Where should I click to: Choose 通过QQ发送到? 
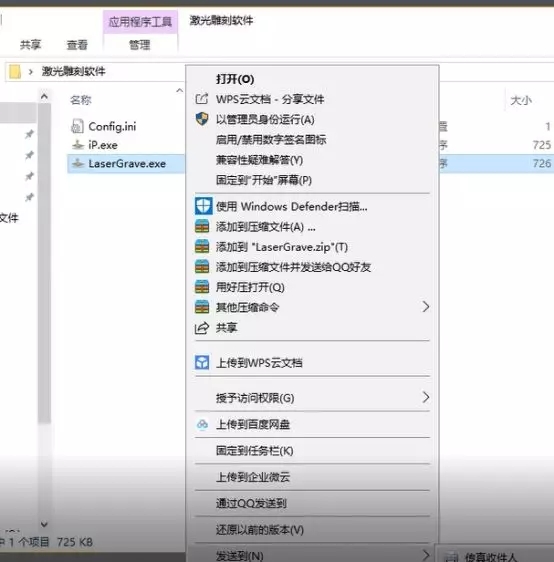click(x=251, y=503)
